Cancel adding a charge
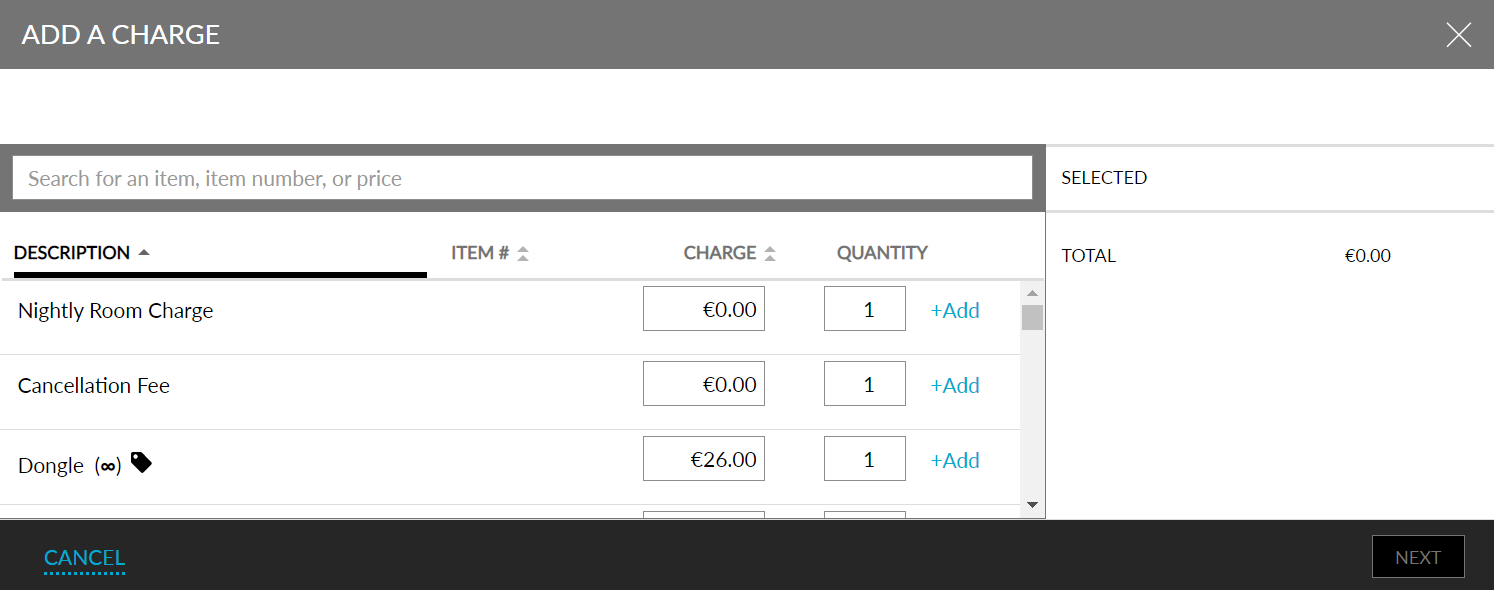This screenshot has height=590, width=1494. (84, 558)
